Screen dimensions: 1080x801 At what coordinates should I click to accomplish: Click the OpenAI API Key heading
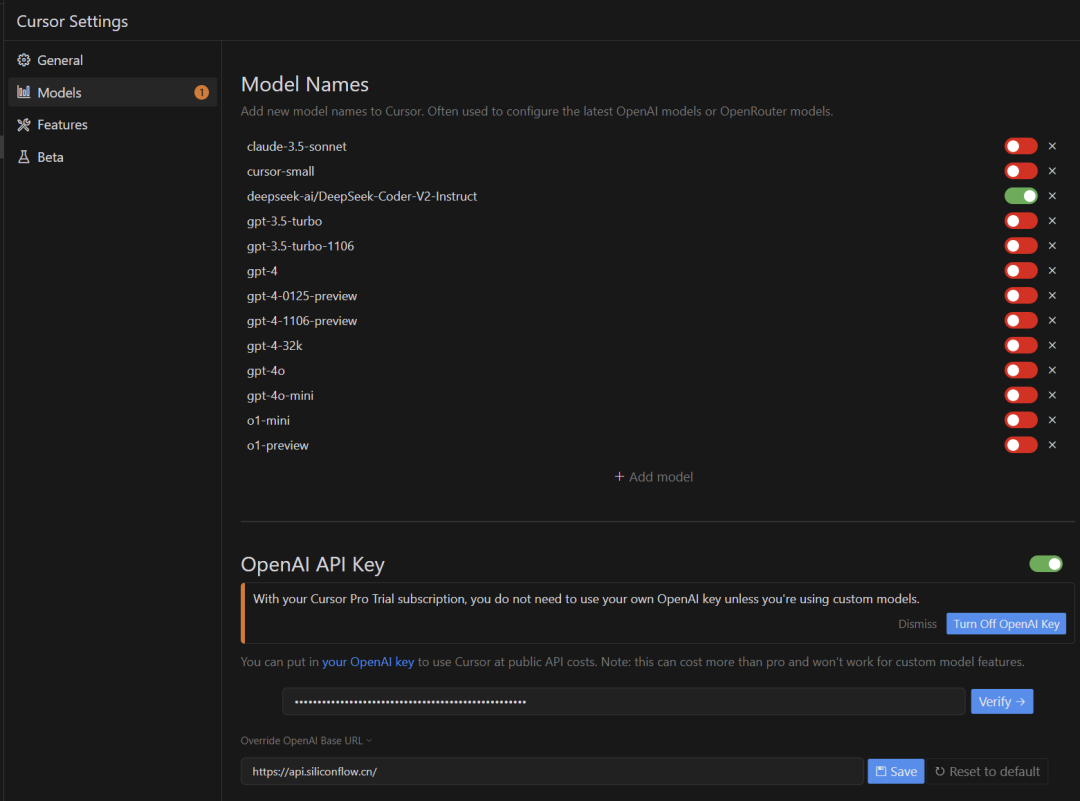(313, 564)
